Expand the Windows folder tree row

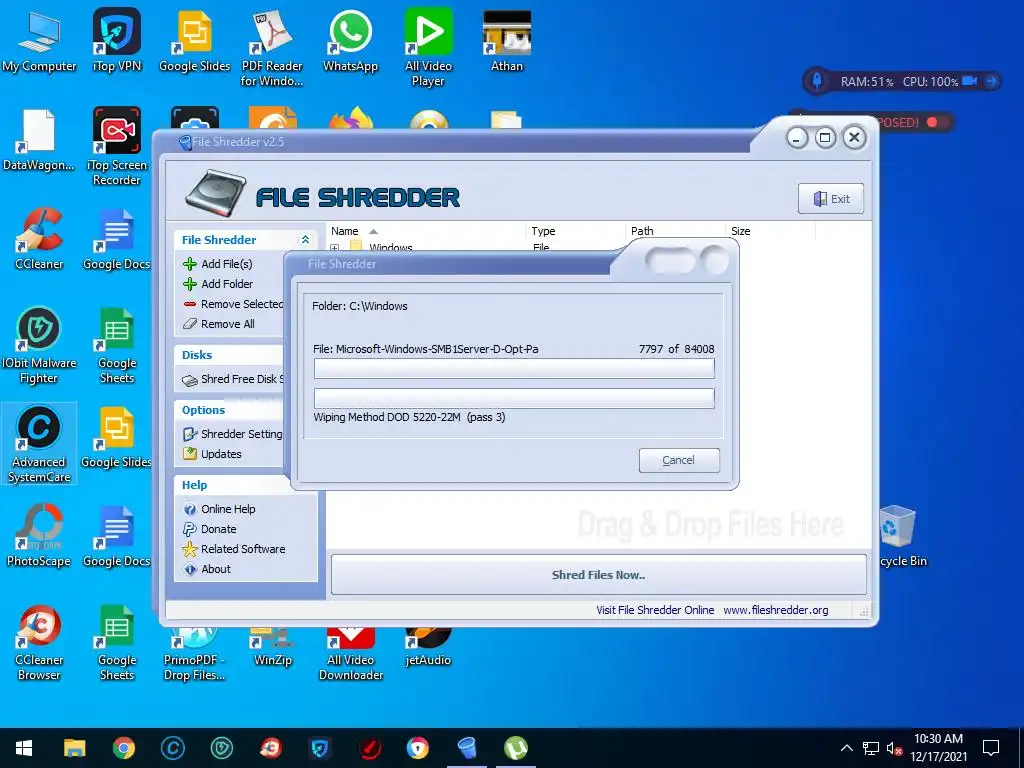tap(335, 248)
